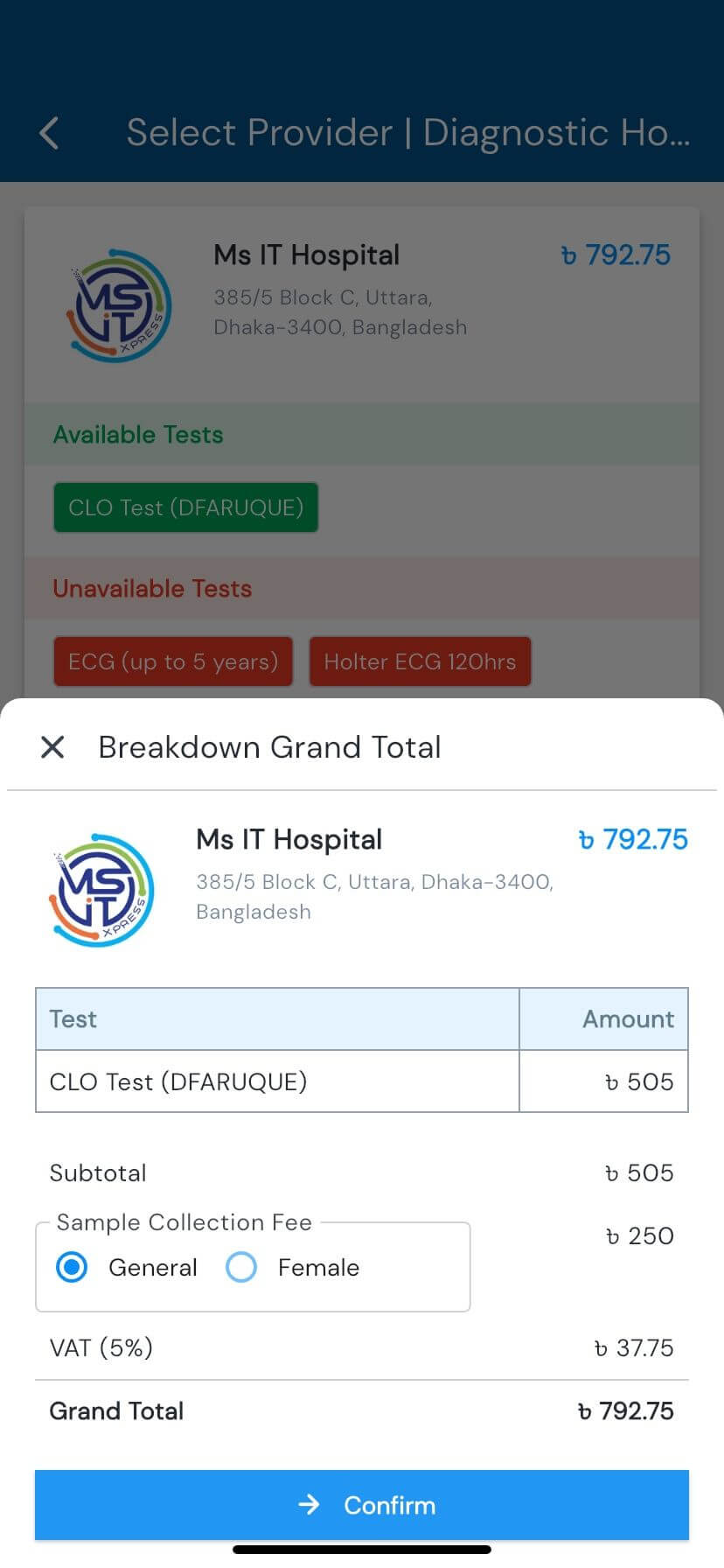This screenshot has height=1568, width=724.
Task: Tap the CLO Test (DFARUQUE) green chip
Action: tap(186, 507)
